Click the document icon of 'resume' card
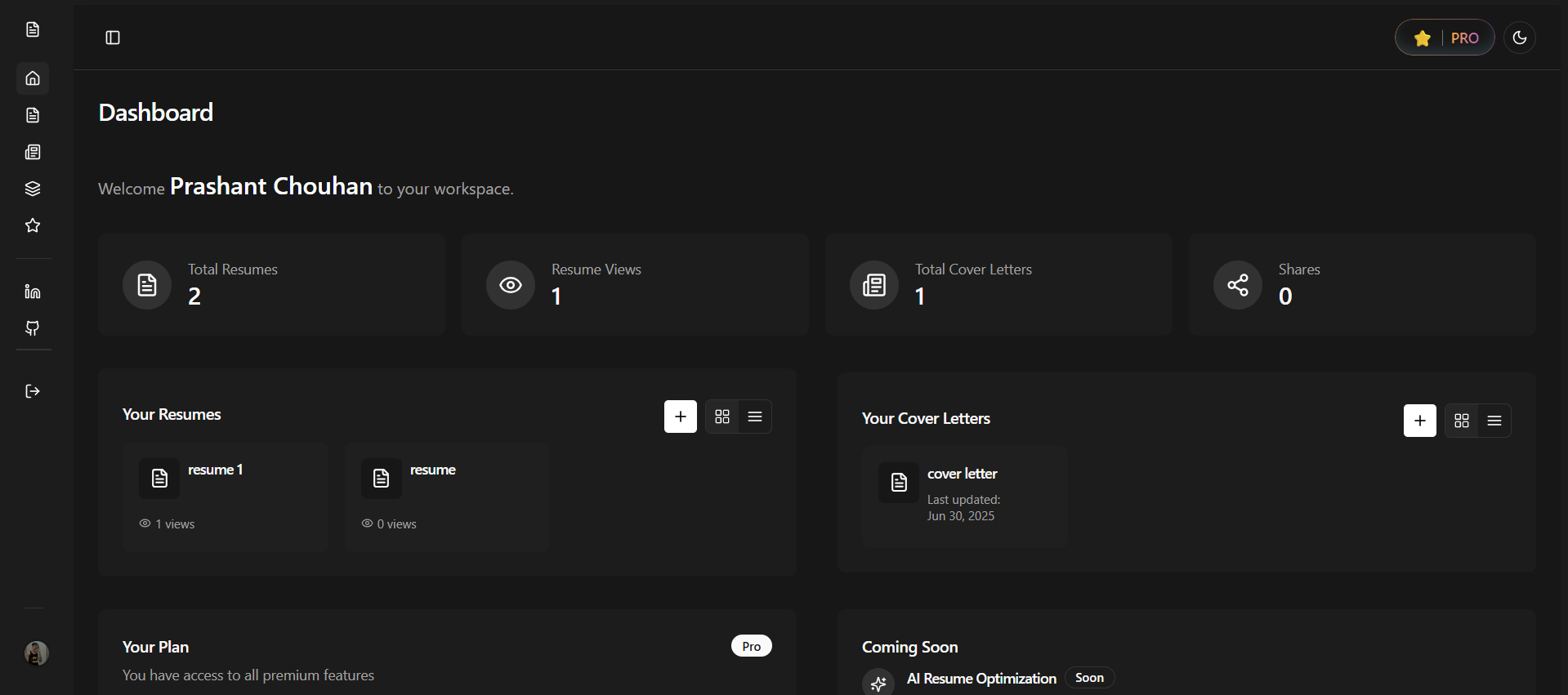The image size is (1568, 695). [382, 479]
